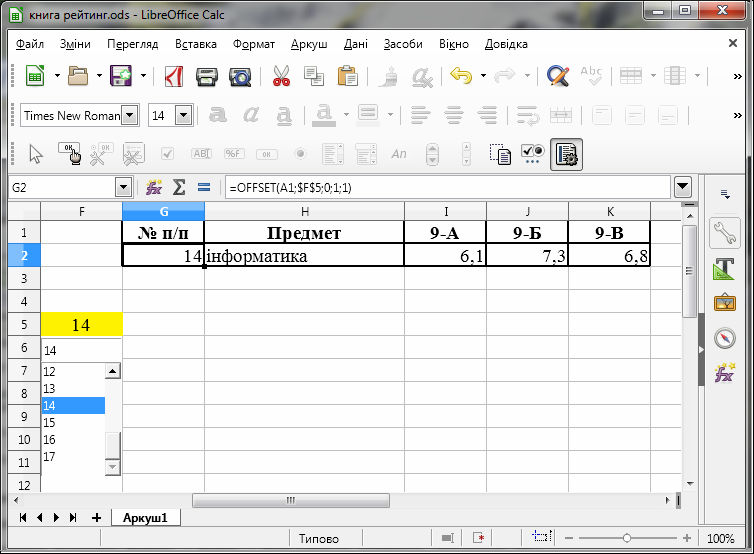Open sidebar Functions icon

724,372
